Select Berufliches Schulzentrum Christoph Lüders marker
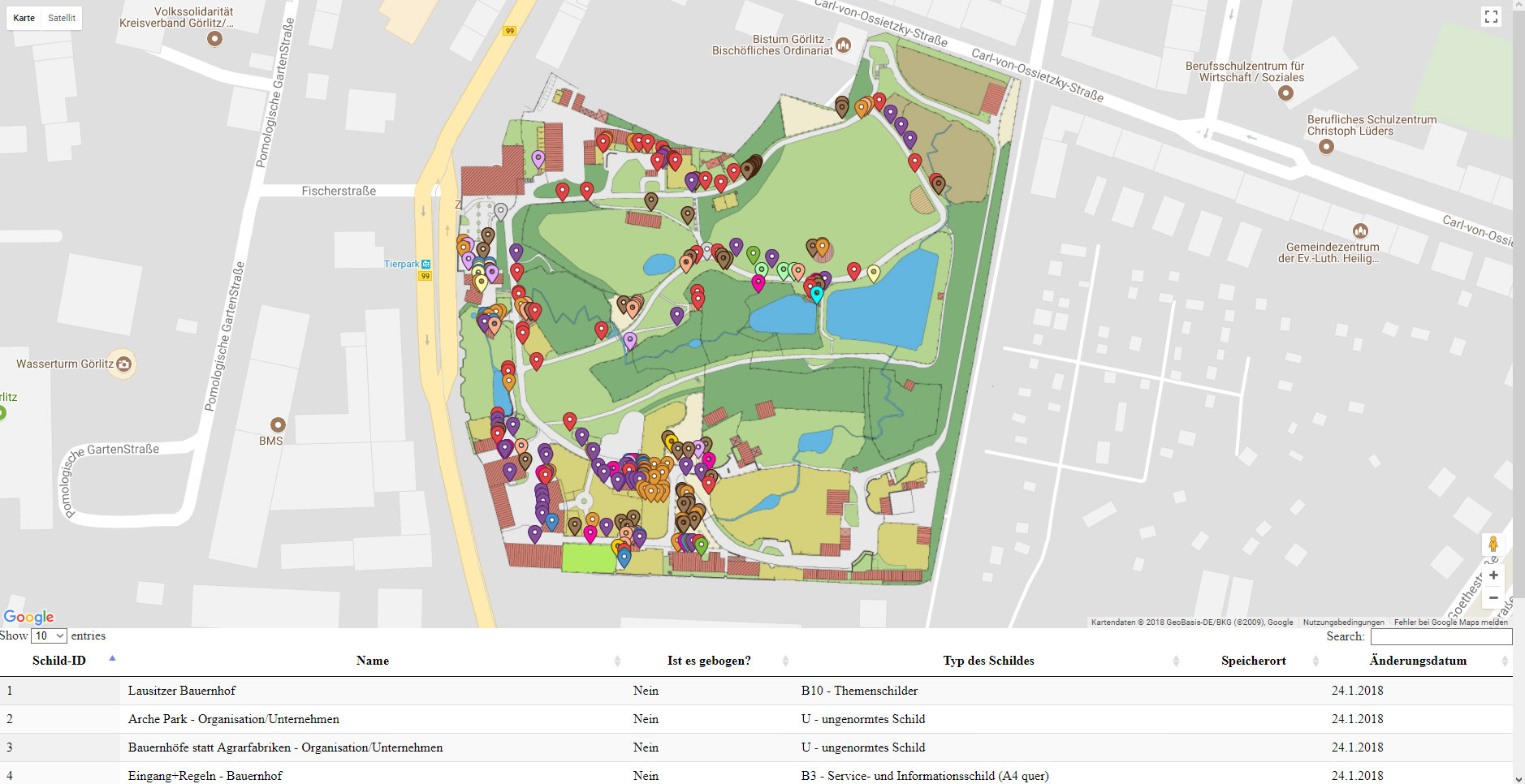The image size is (1525, 784). (1326, 146)
